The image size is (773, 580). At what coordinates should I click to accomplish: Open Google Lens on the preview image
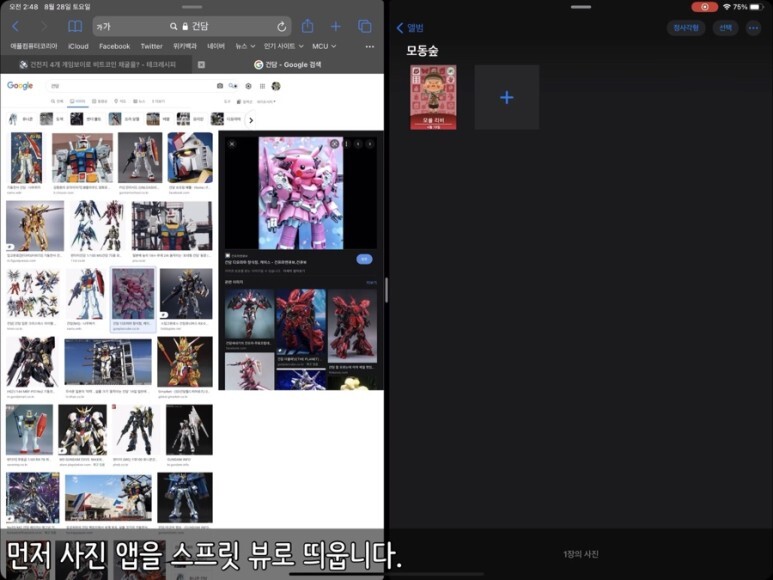coord(334,144)
